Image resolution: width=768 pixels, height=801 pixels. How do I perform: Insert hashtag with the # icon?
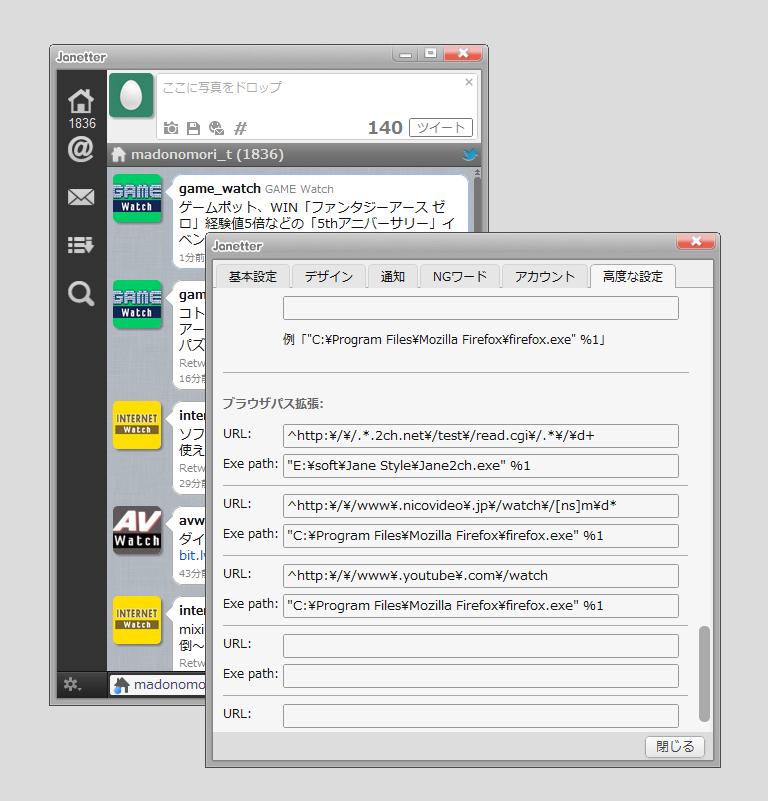coord(240,128)
